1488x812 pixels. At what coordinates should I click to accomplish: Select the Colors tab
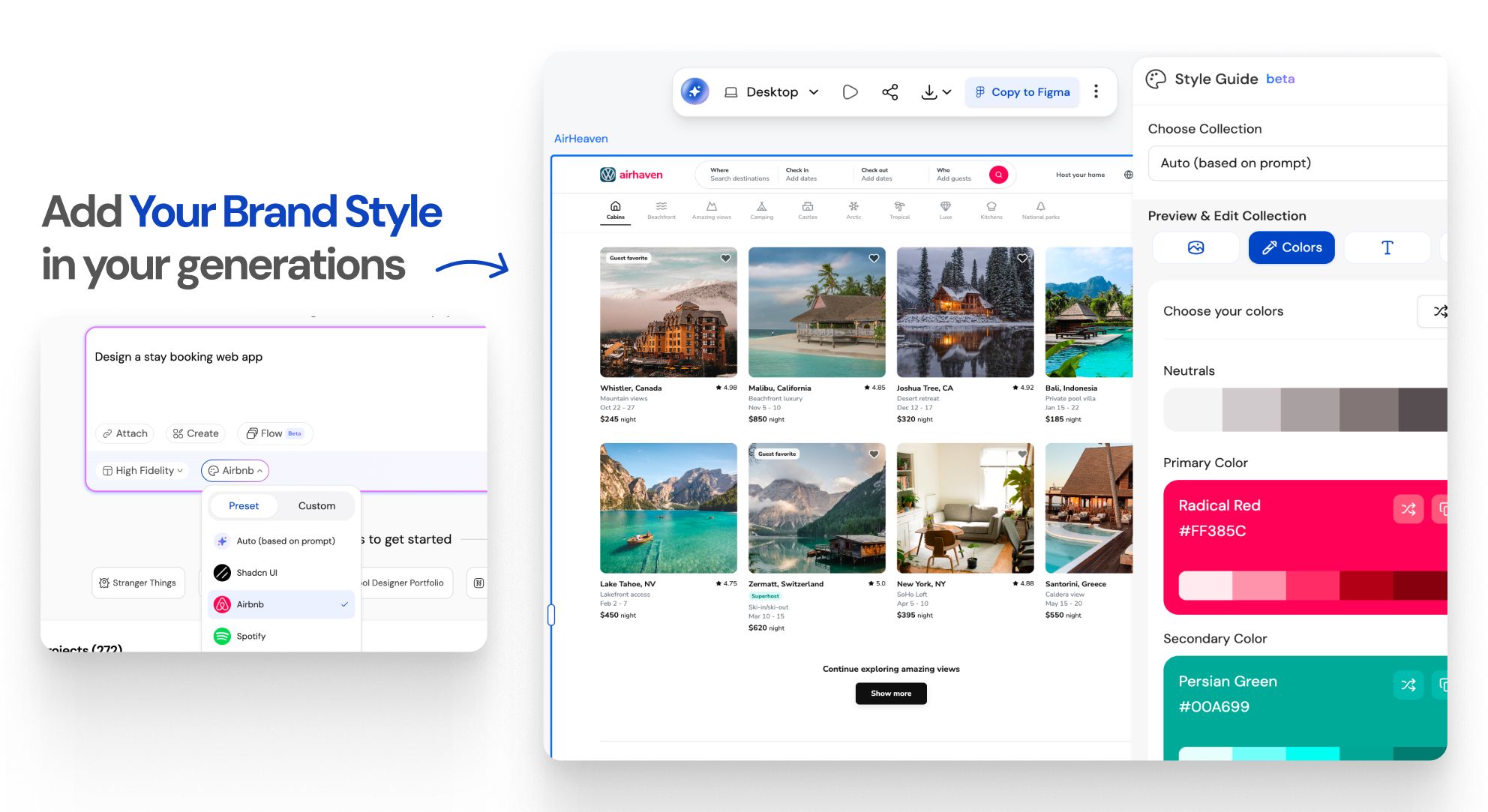coord(1291,247)
